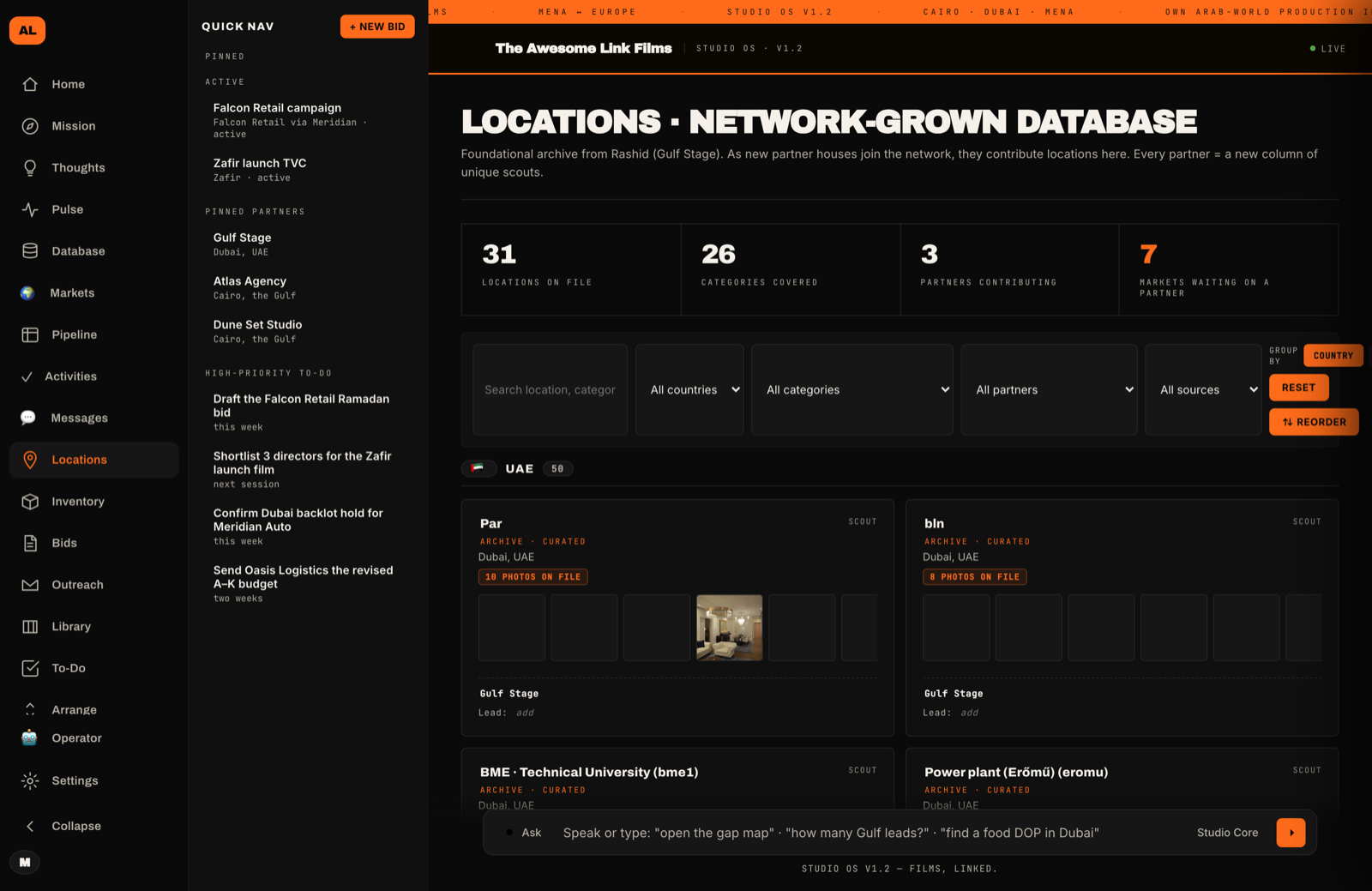Open the Par interior photo thumbnail
The width and height of the screenshot is (1372, 891).
point(729,628)
